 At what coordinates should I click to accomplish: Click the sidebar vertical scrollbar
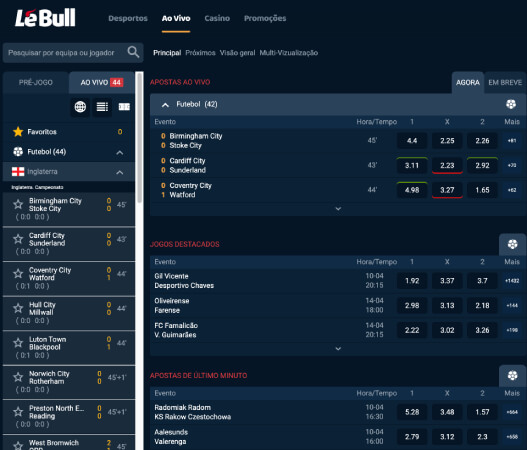coord(139,137)
